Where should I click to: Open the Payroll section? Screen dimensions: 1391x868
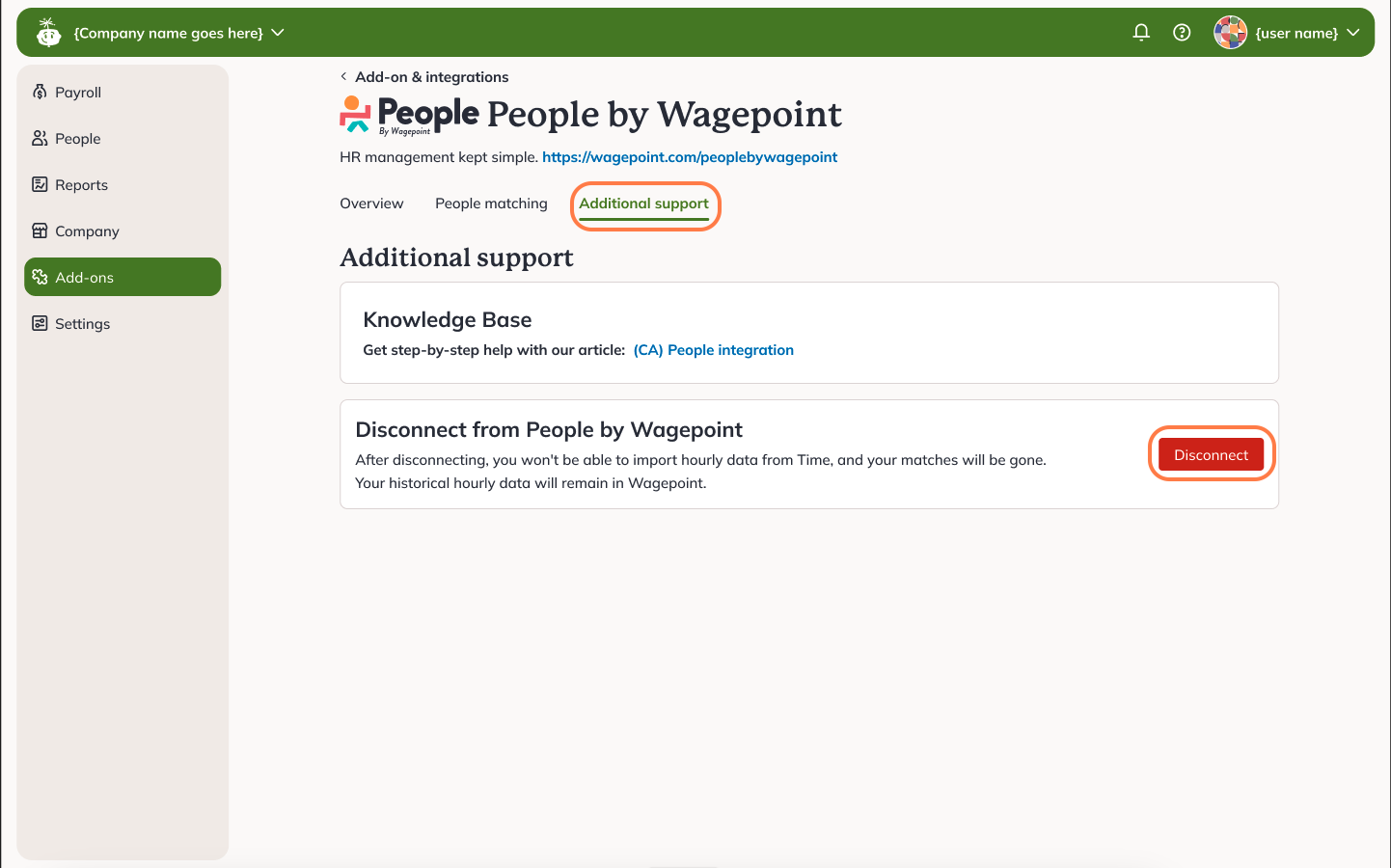(123, 92)
